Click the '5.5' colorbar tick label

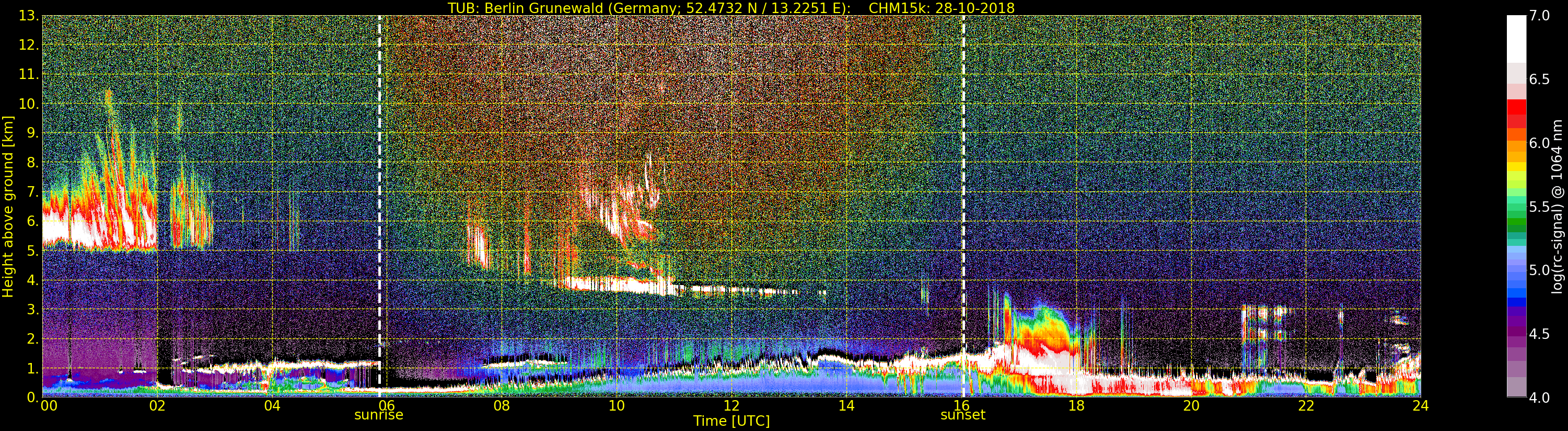coord(1540,207)
